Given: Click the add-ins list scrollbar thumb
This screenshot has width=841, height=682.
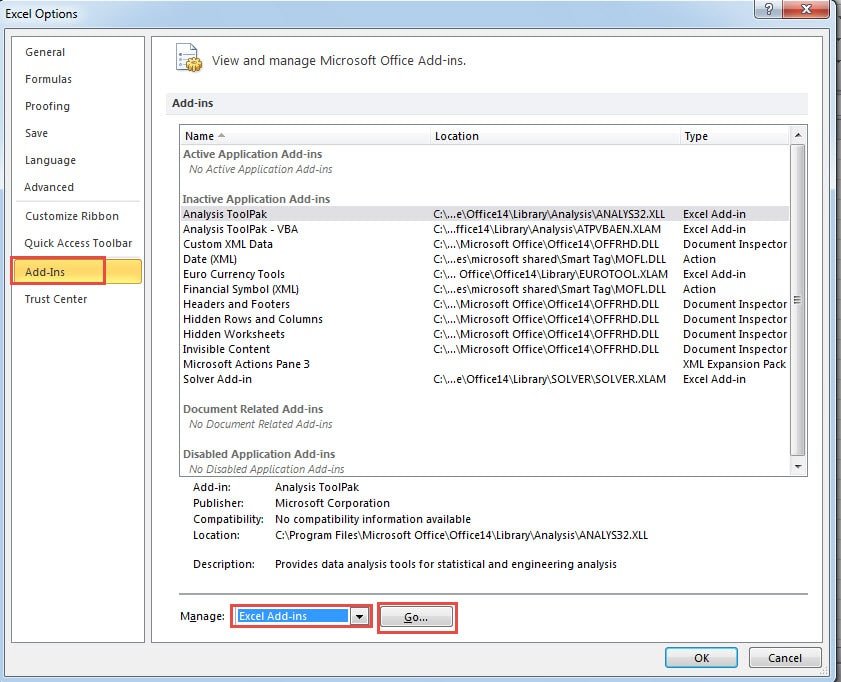Looking at the screenshot, I should click(x=798, y=300).
